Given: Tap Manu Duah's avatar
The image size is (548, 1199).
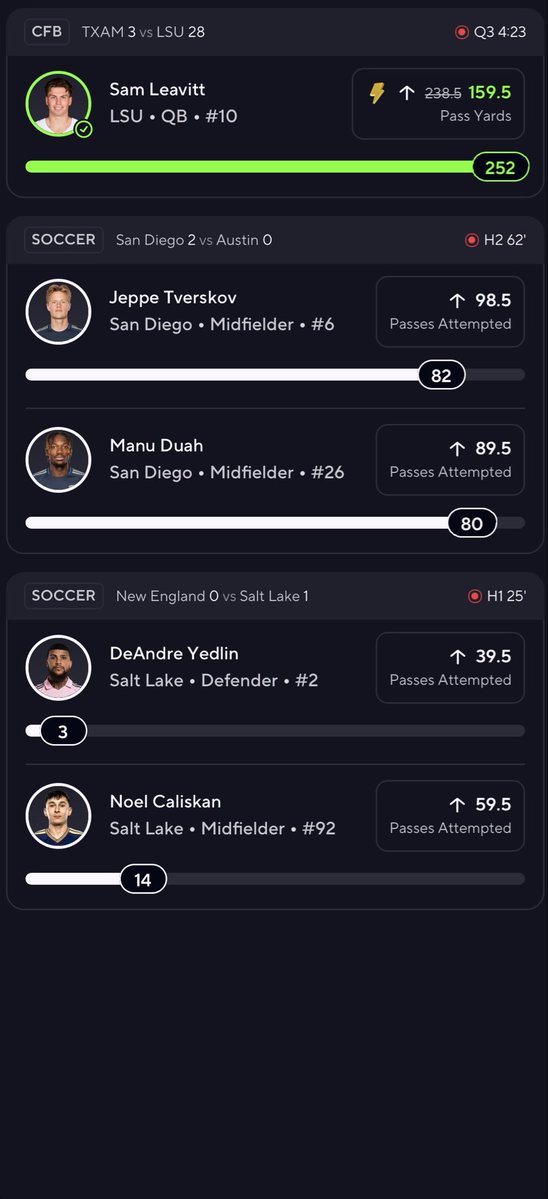Looking at the screenshot, I should pyautogui.click(x=58, y=460).
